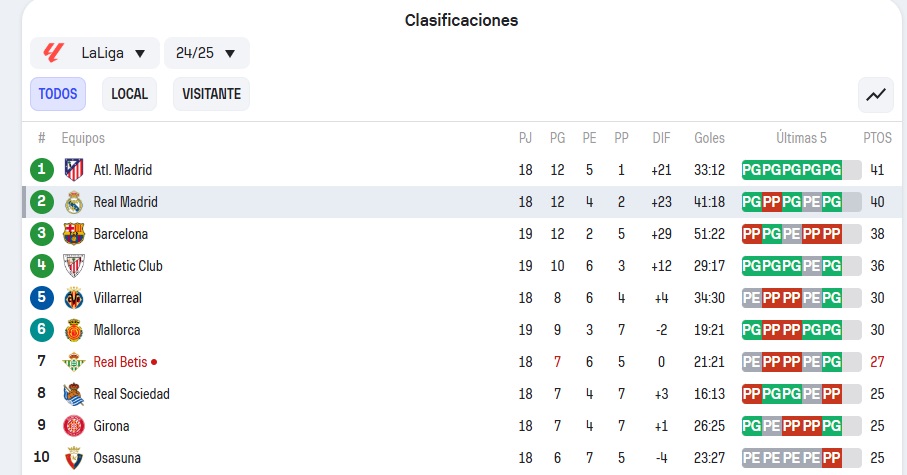Click the Barcelona club crest
This screenshot has width=907, height=475.
click(x=74, y=234)
